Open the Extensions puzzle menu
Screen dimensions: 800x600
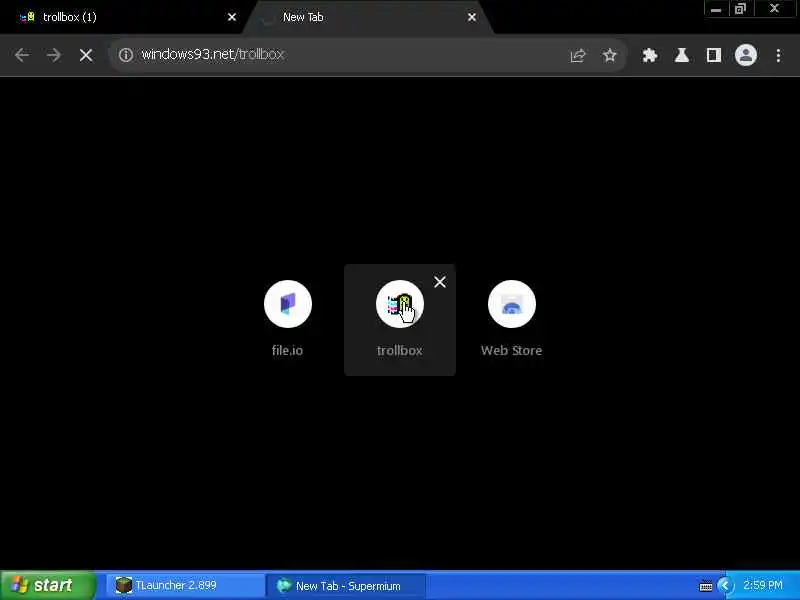point(649,55)
